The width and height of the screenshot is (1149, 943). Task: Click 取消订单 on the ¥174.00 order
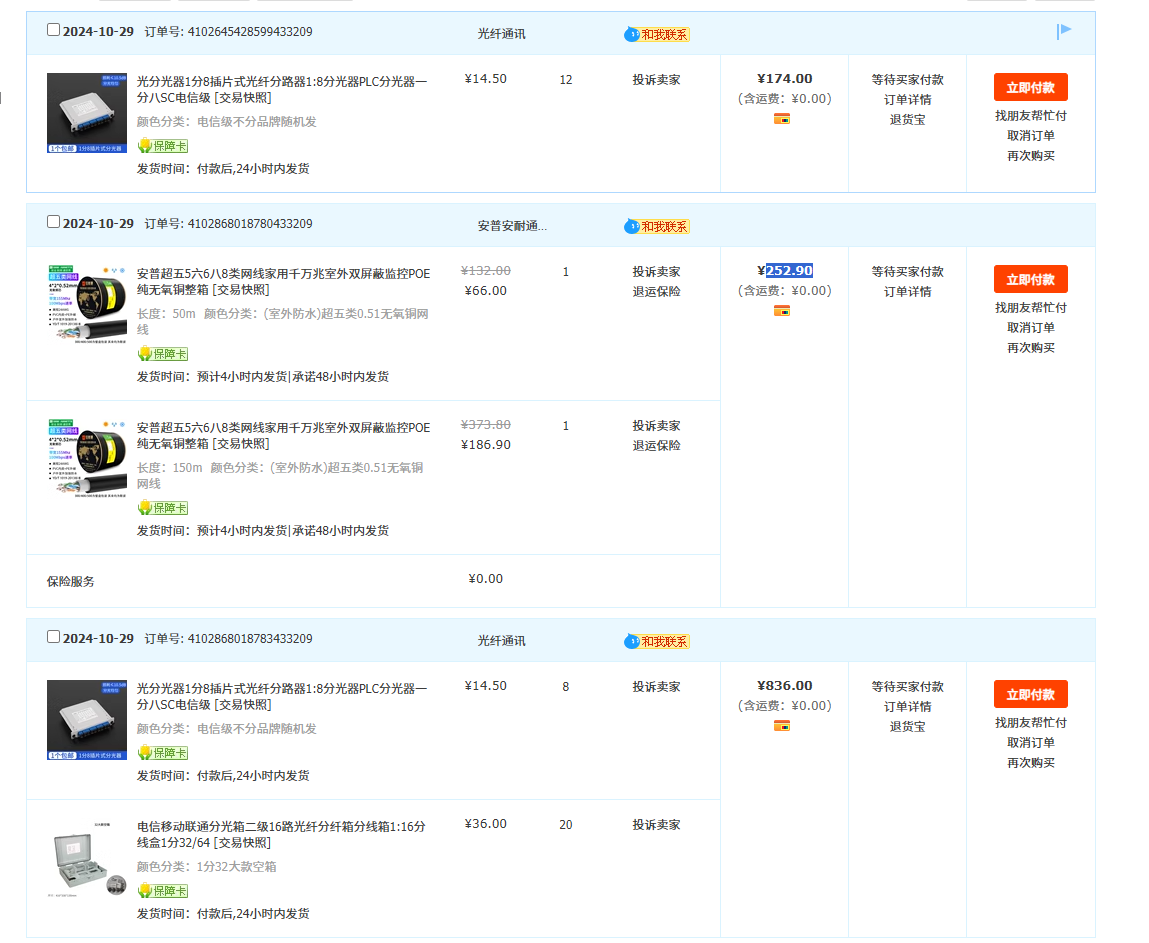coord(1030,136)
